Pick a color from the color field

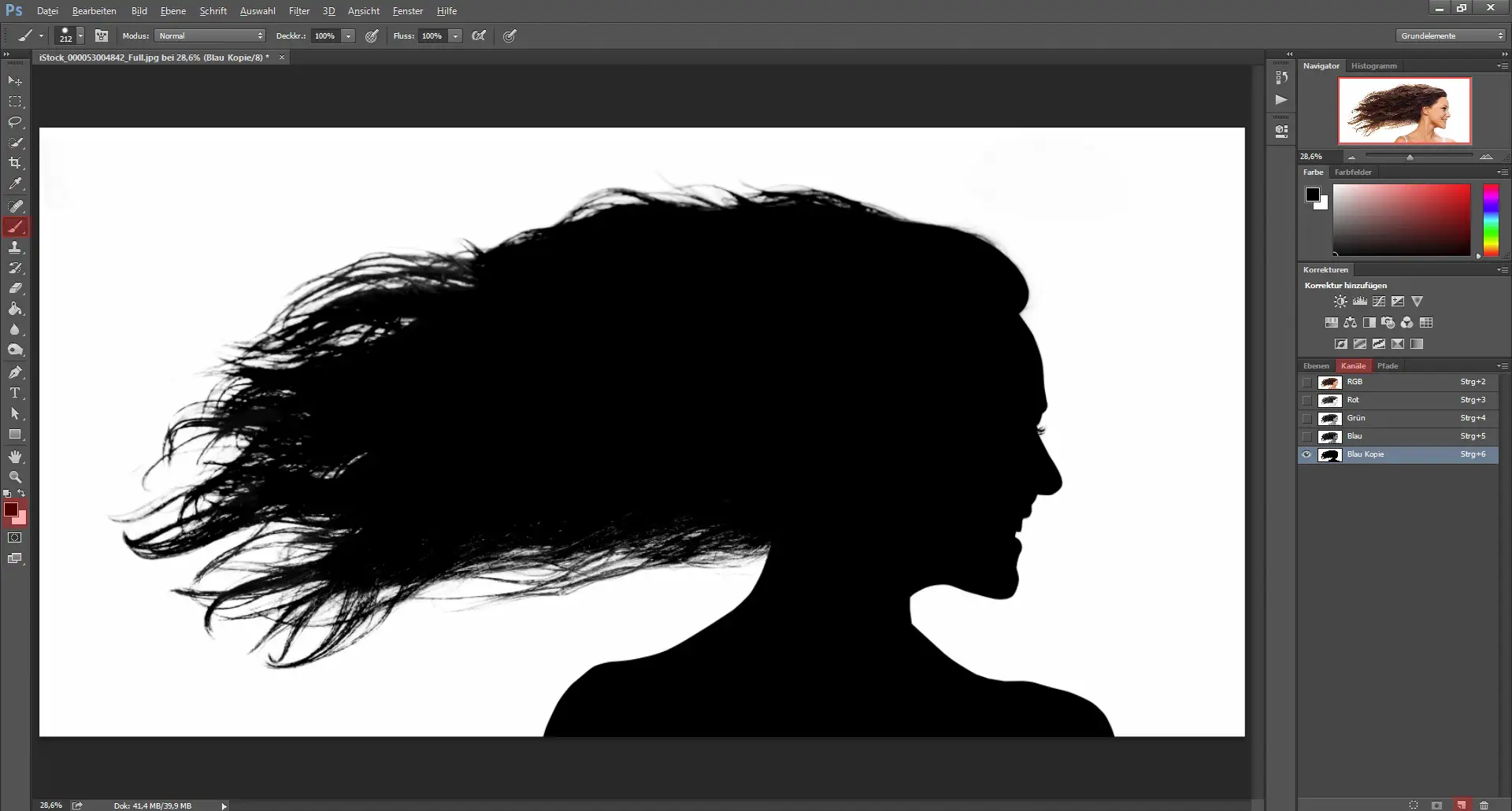1402,220
